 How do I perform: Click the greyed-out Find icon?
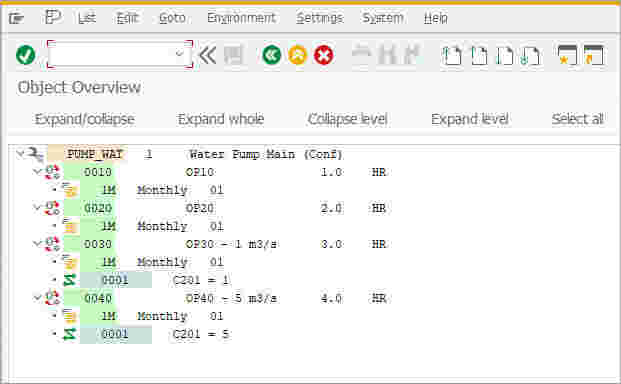pyautogui.click(x=387, y=55)
